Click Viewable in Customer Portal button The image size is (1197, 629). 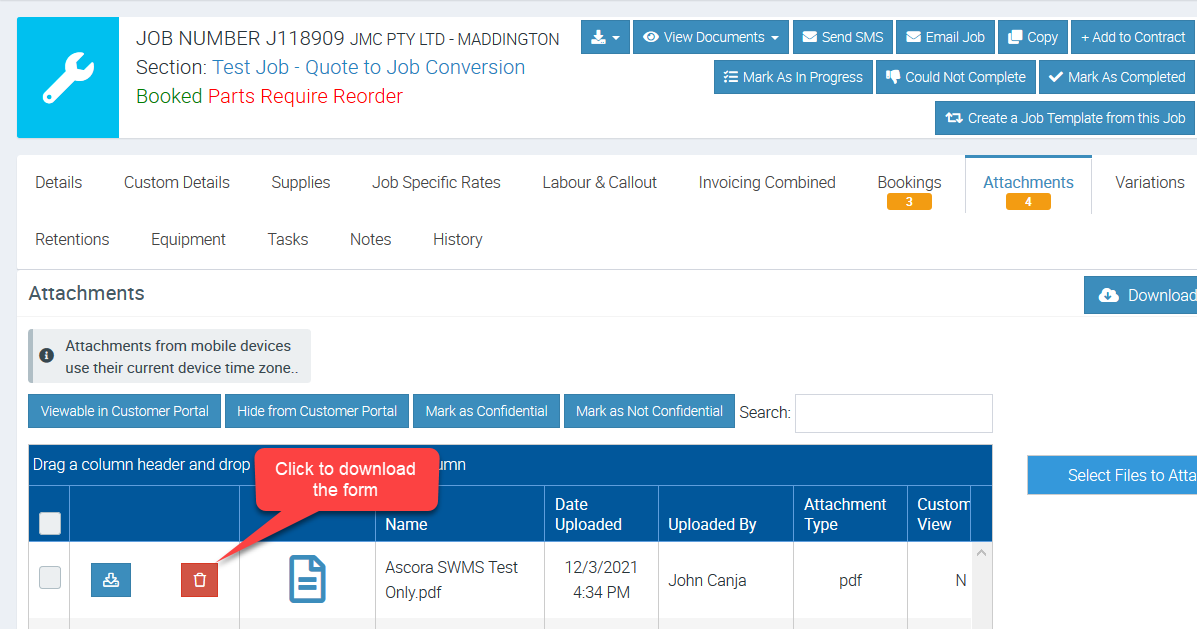125,411
